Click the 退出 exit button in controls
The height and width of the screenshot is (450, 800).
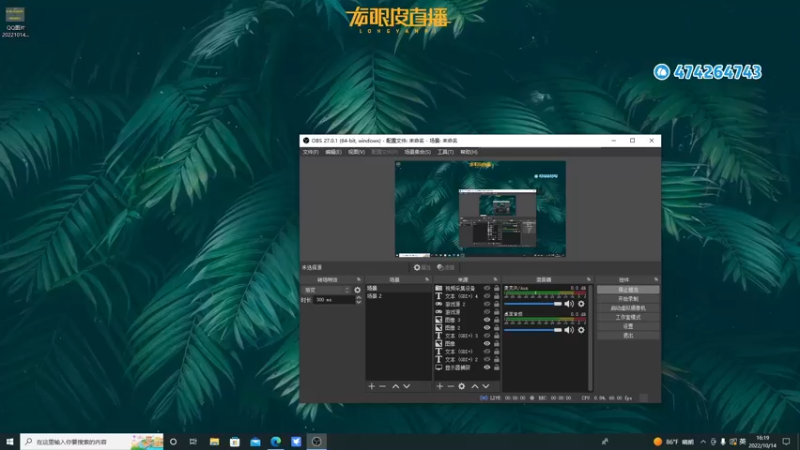[628, 336]
